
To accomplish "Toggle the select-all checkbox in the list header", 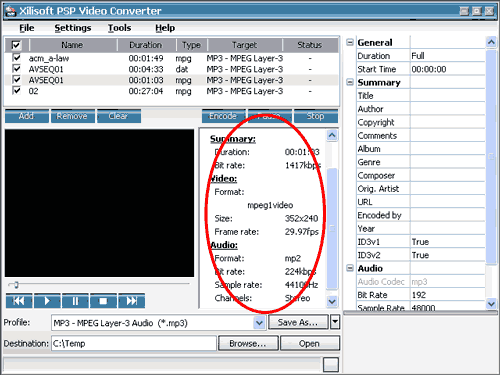I will 16,45.
